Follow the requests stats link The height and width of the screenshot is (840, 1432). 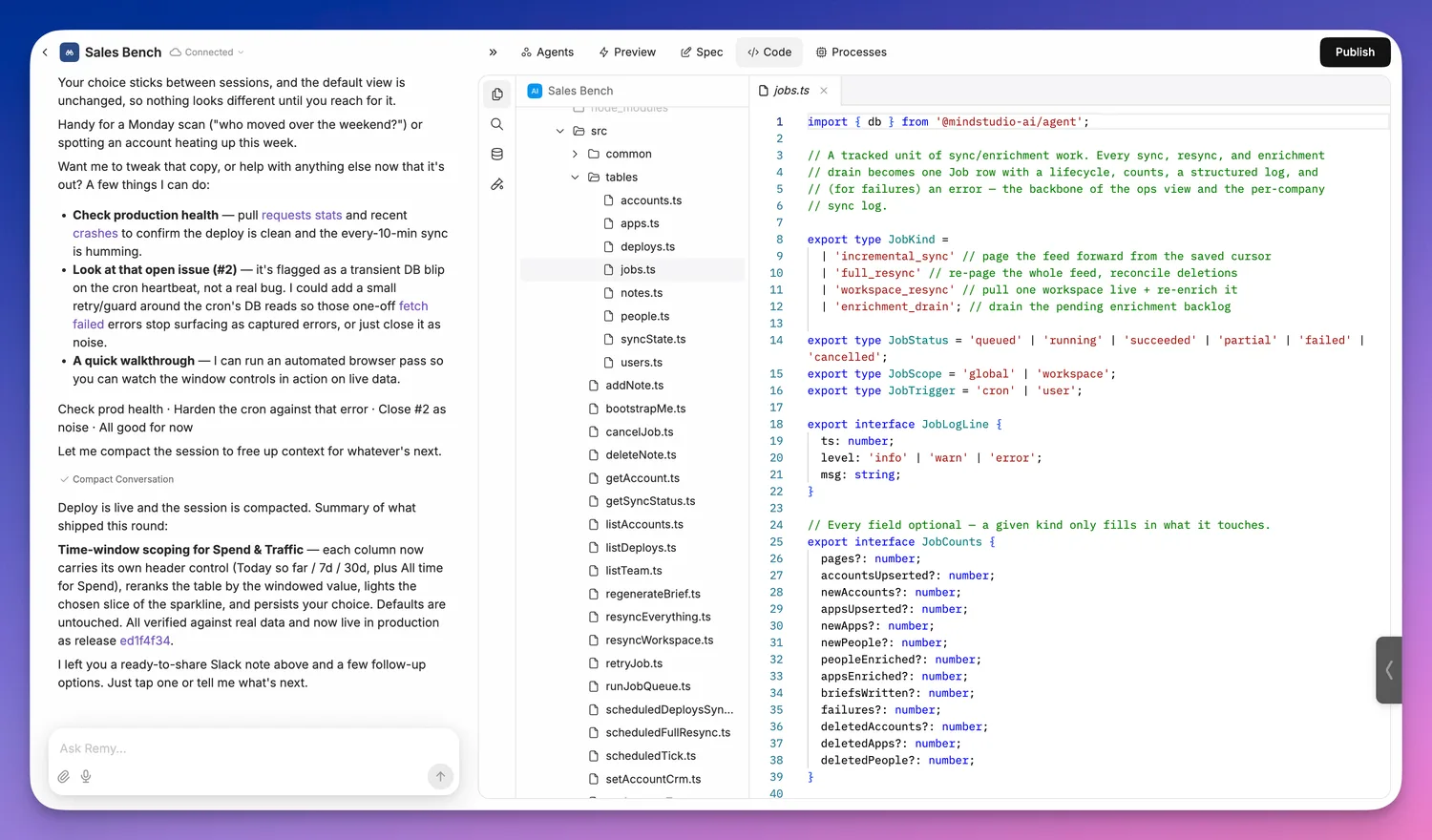(302, 216)
